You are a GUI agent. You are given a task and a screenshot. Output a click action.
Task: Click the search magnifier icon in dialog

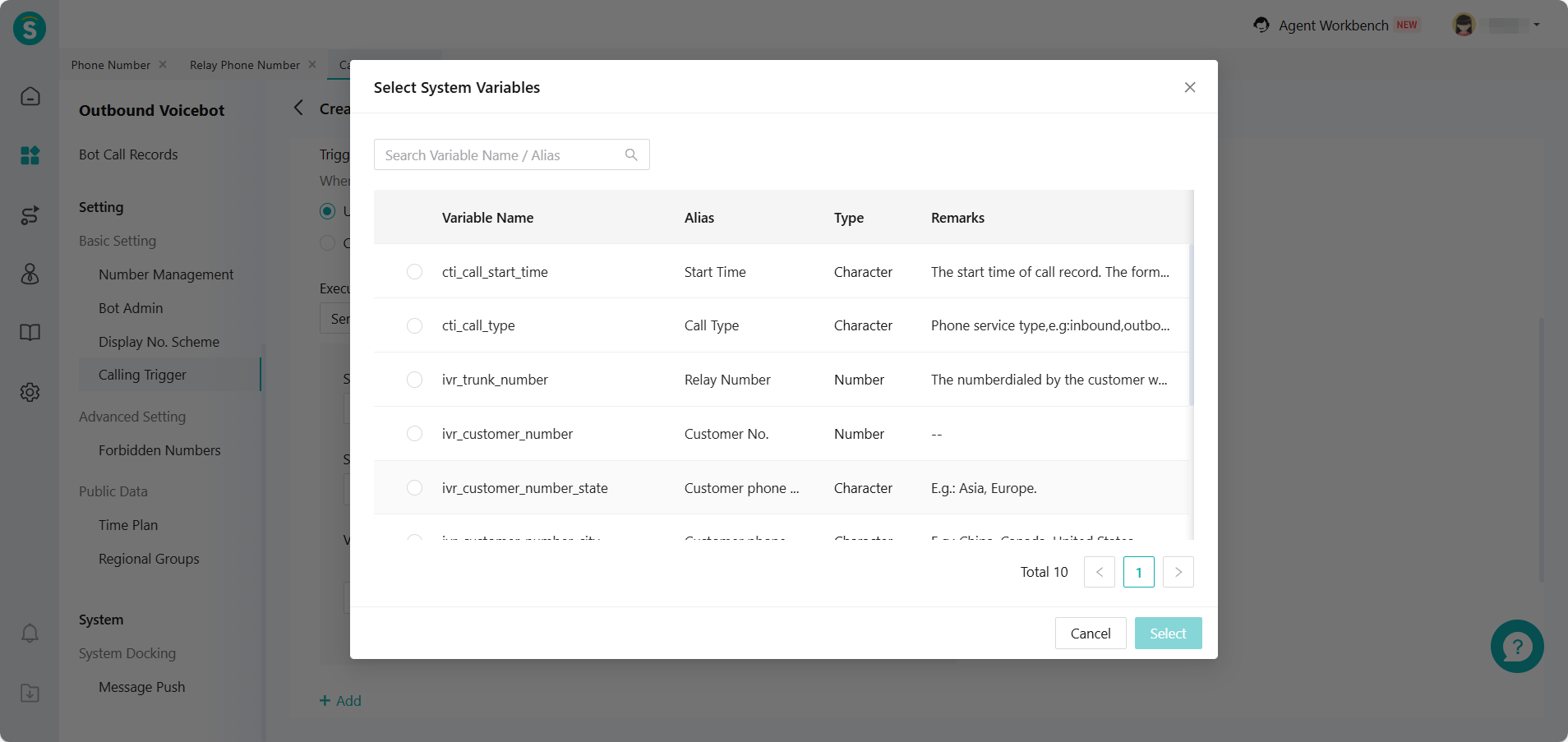coord(631,154)
